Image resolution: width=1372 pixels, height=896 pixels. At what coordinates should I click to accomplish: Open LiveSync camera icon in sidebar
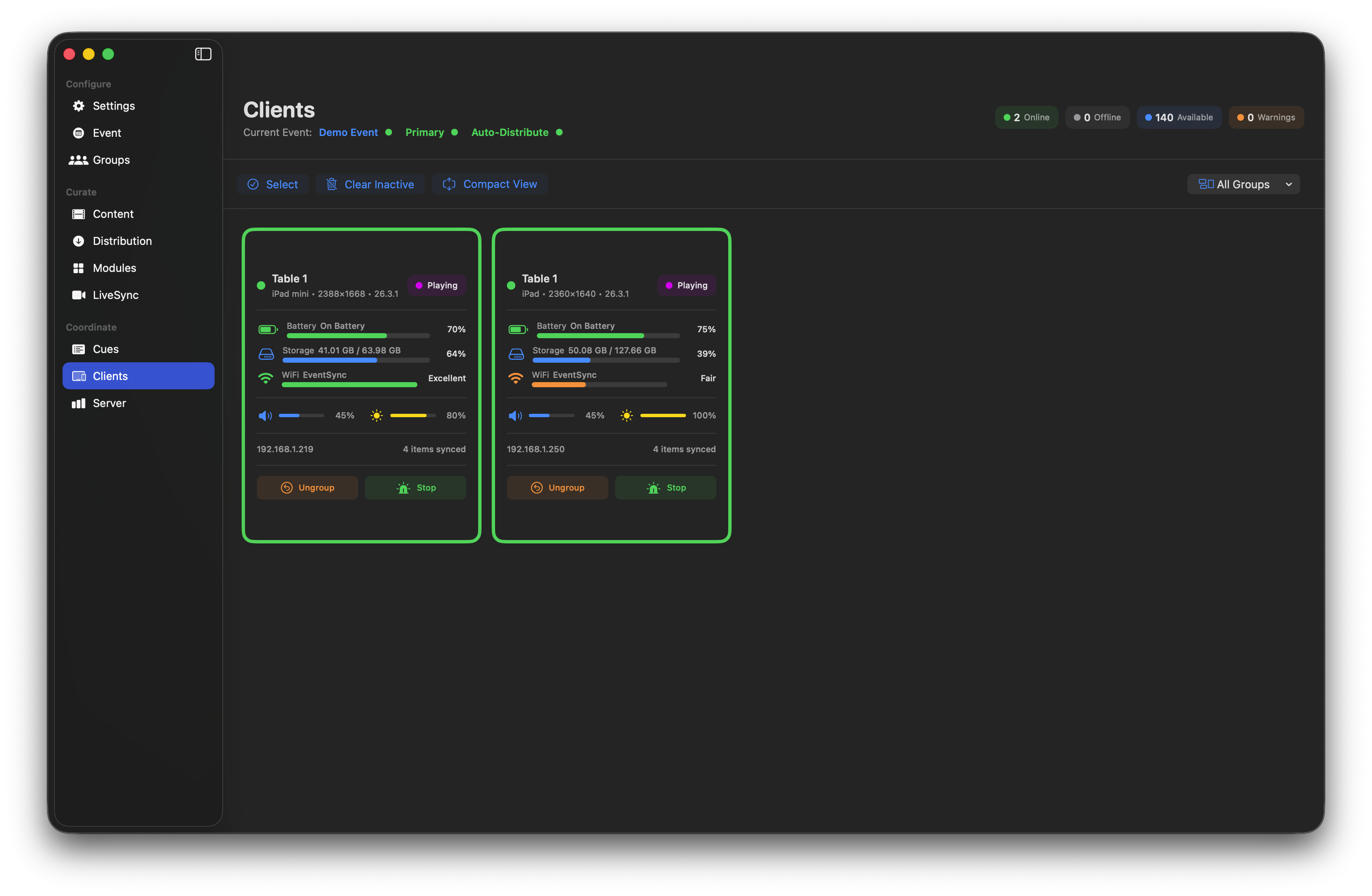click(79, 295)
